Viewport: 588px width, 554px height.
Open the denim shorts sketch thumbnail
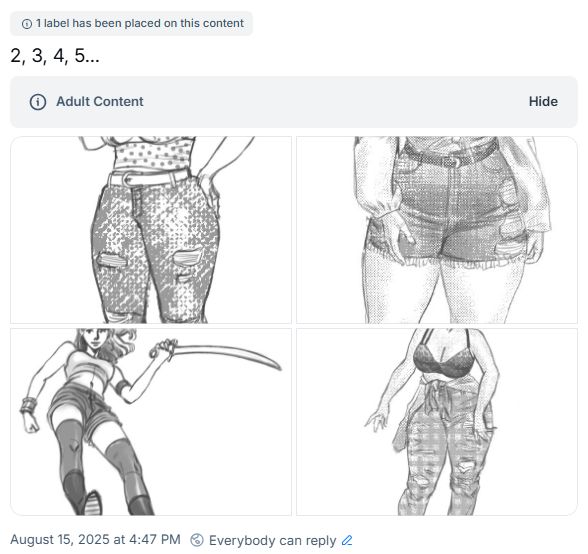(x=437, y=230)
